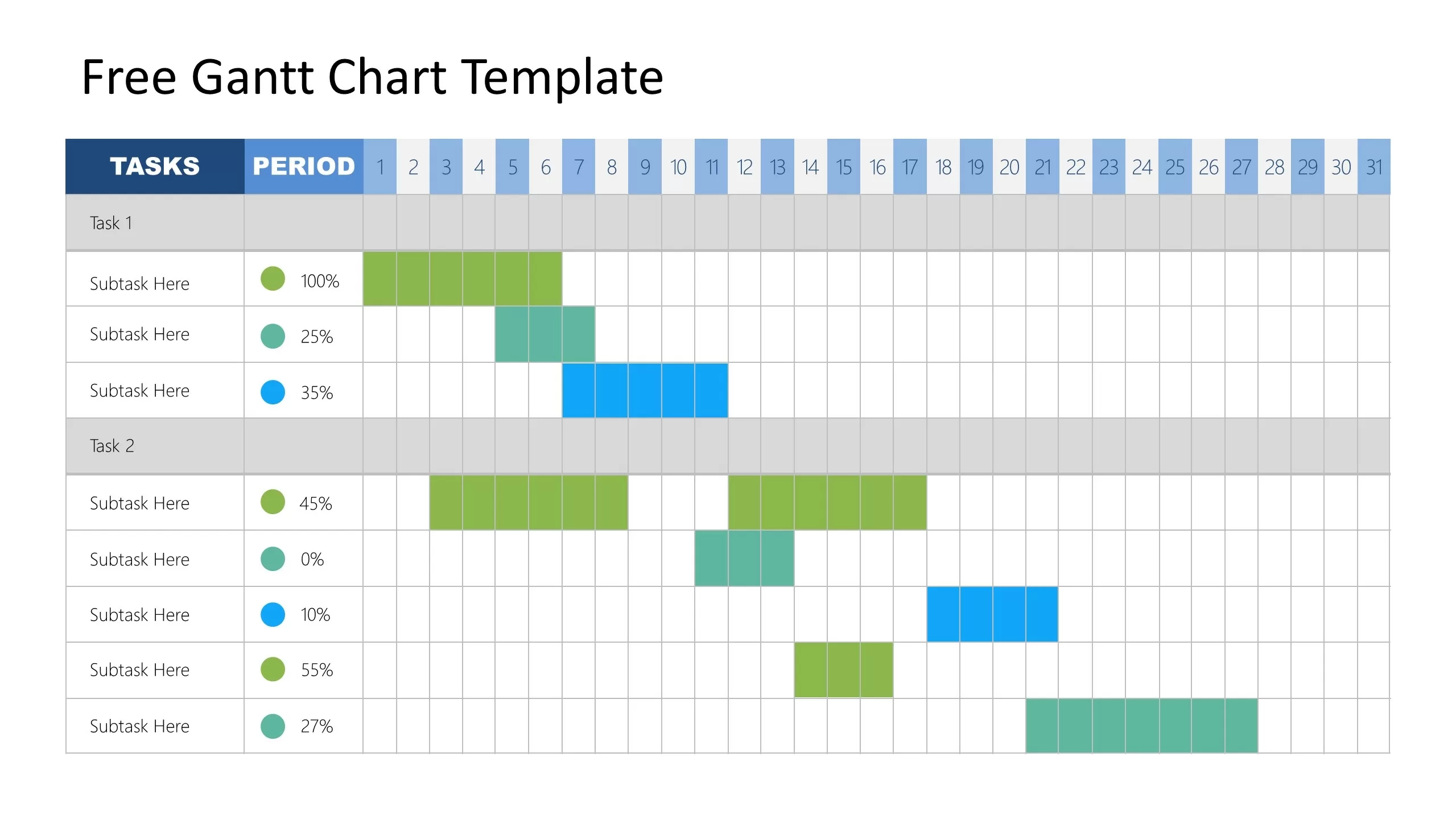Select the green circle next to 55%

(273, 669)
